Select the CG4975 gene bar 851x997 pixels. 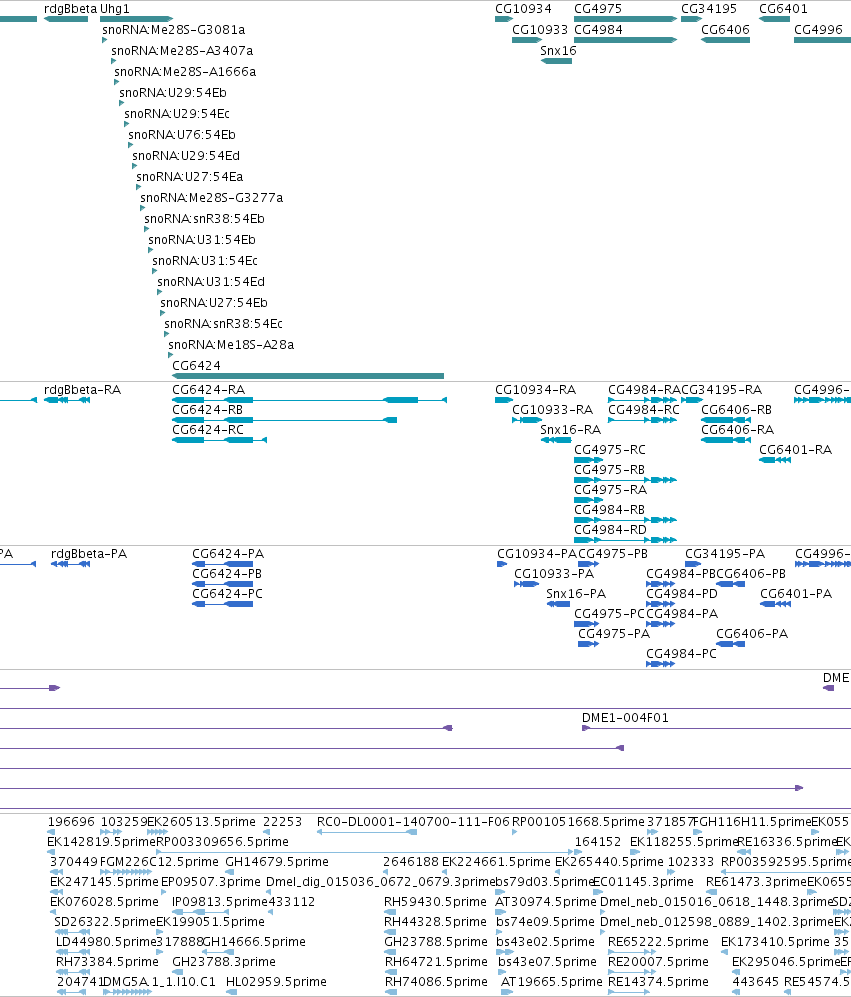626,19
